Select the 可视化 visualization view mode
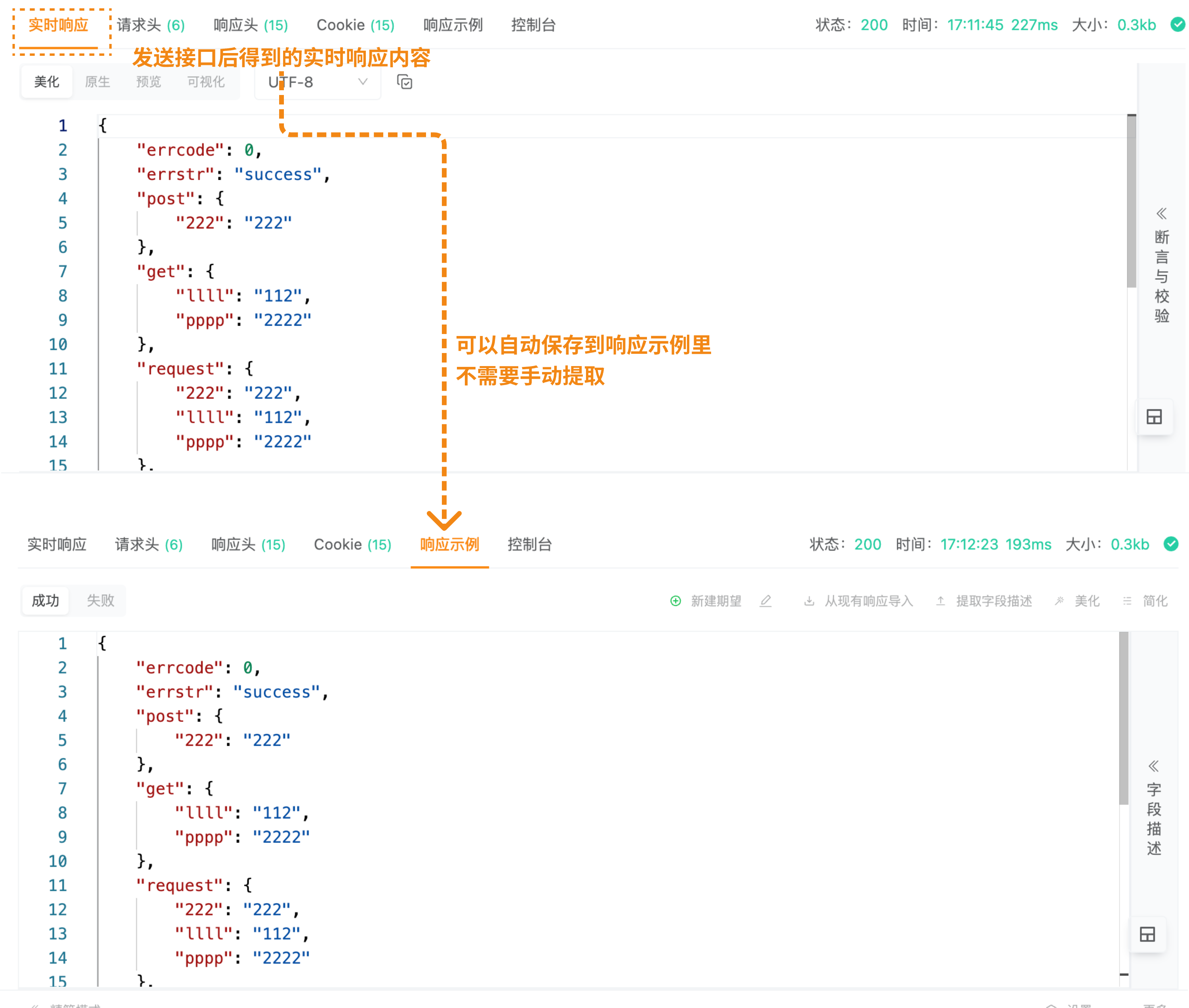 pyautogui.click(x=206, y=82)
